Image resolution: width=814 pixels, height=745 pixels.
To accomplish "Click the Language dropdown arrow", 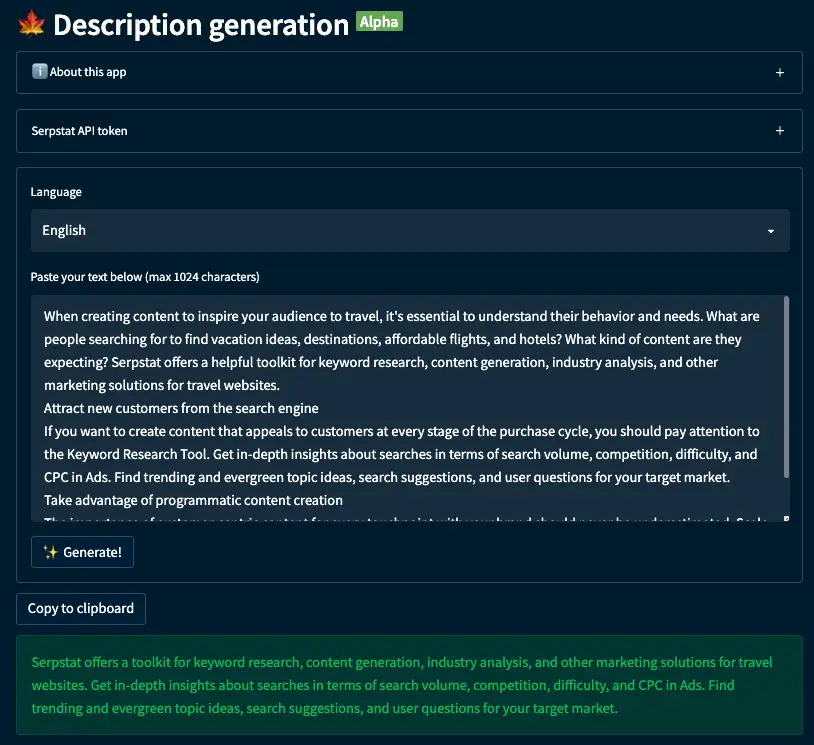I will 771,231.
